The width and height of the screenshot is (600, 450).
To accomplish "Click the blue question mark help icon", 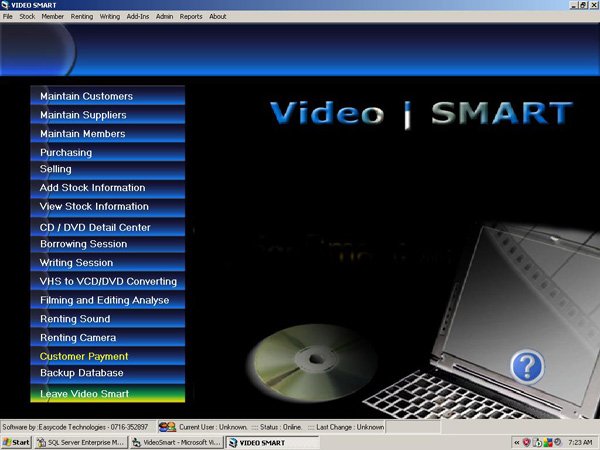I will point(526,367).
